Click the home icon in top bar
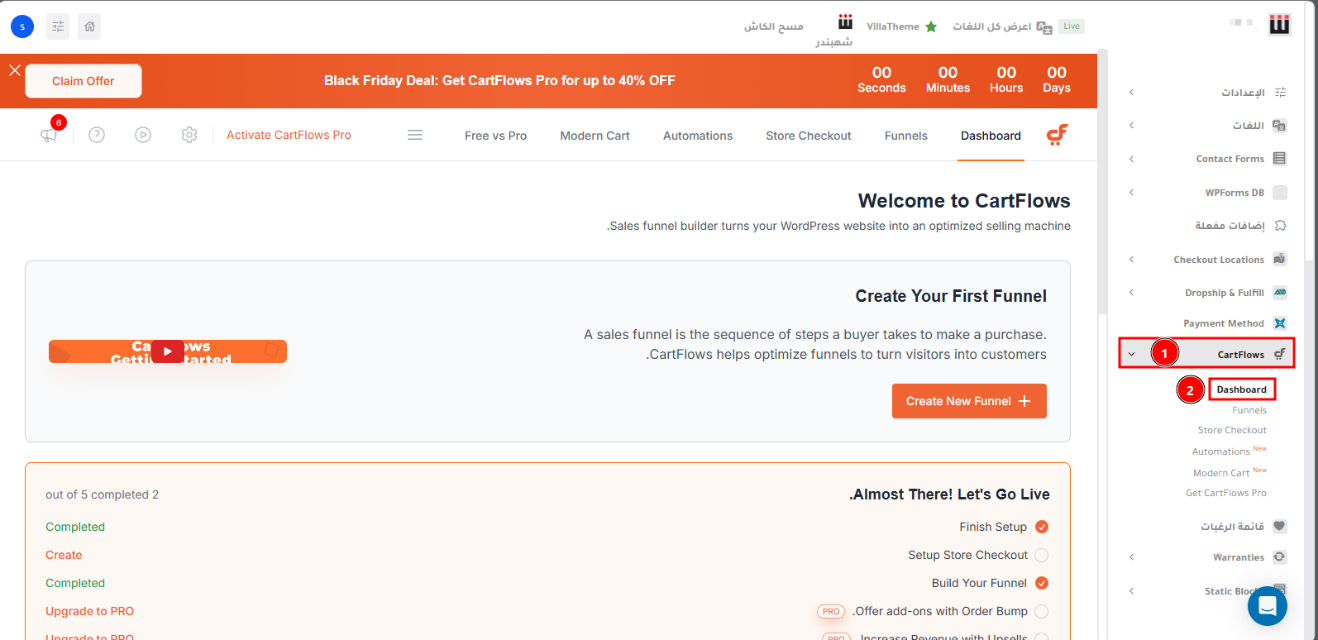 [89, 27]
